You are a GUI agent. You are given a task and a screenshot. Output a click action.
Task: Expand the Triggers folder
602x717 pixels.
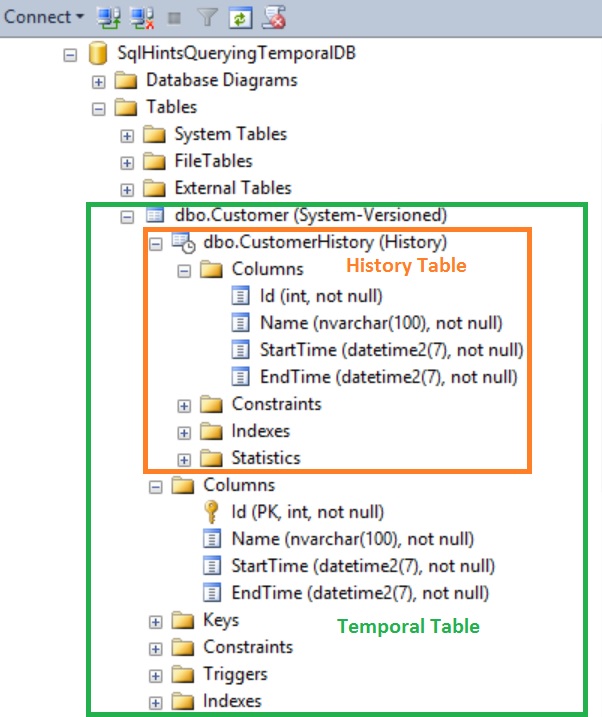pyautogui.click(x=155, y=675)
